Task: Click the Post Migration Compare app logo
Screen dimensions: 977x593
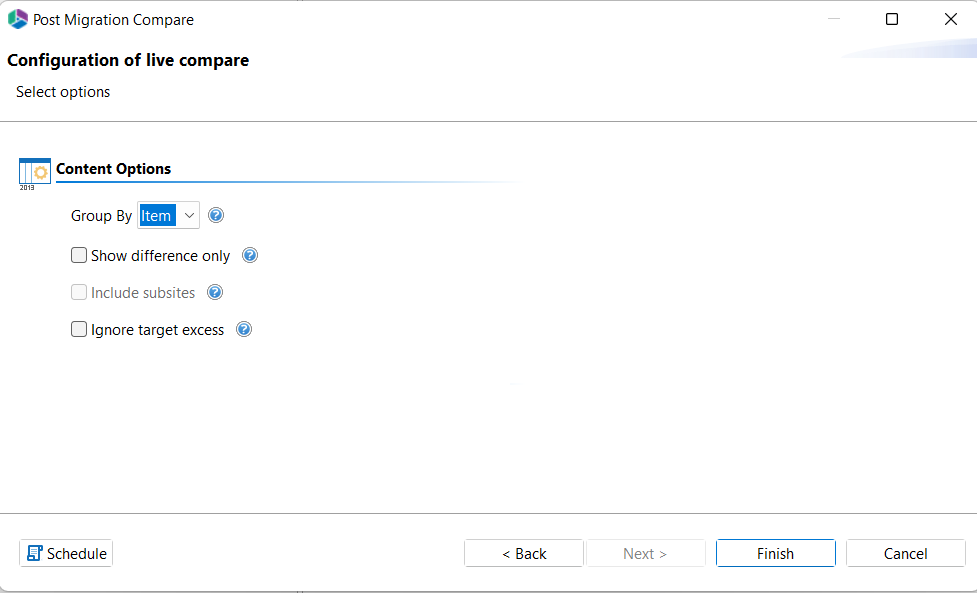Action: pyautogui.click(x=16, y=18)
